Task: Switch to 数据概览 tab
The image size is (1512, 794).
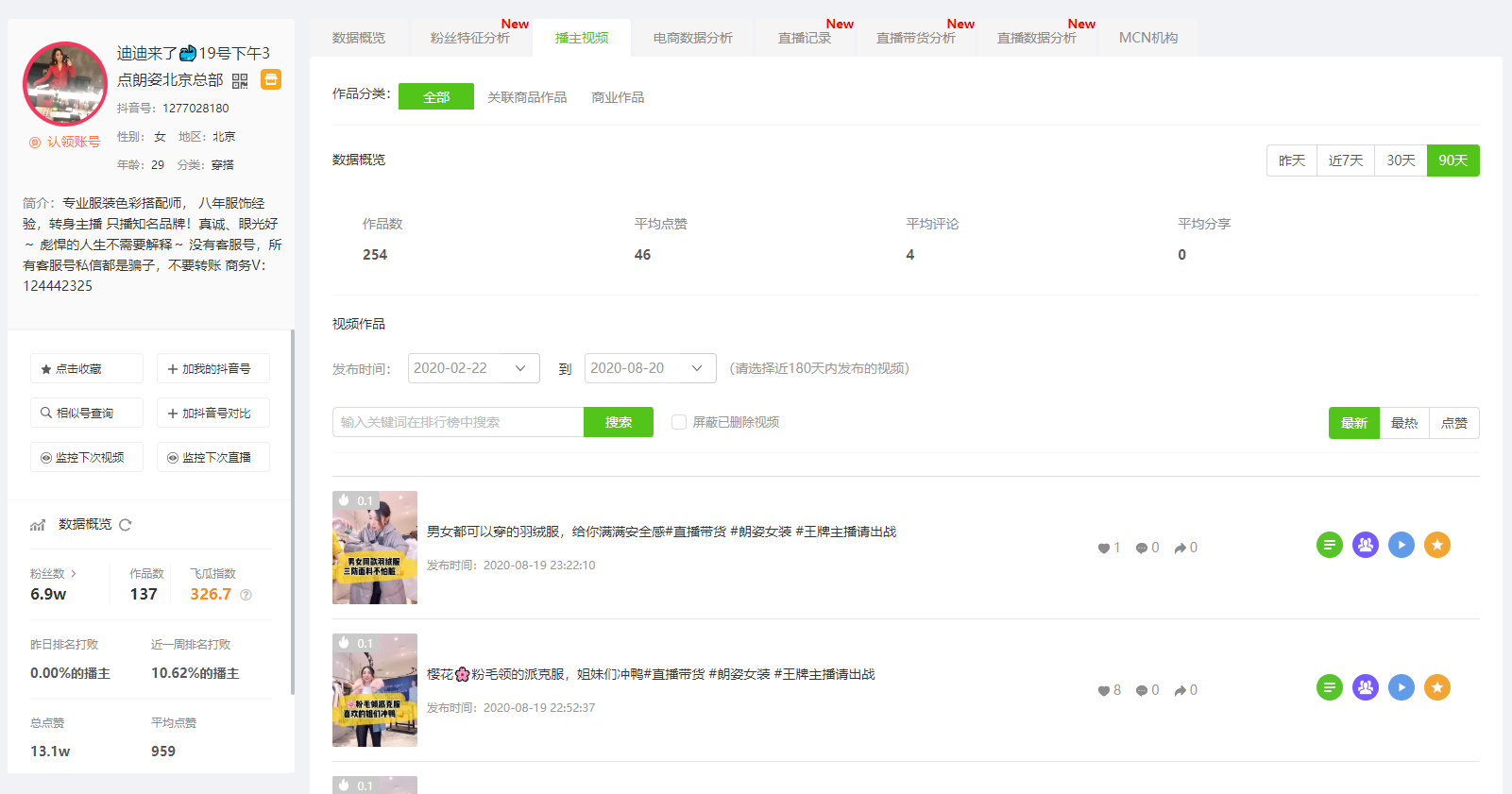Action: (359, 38)
